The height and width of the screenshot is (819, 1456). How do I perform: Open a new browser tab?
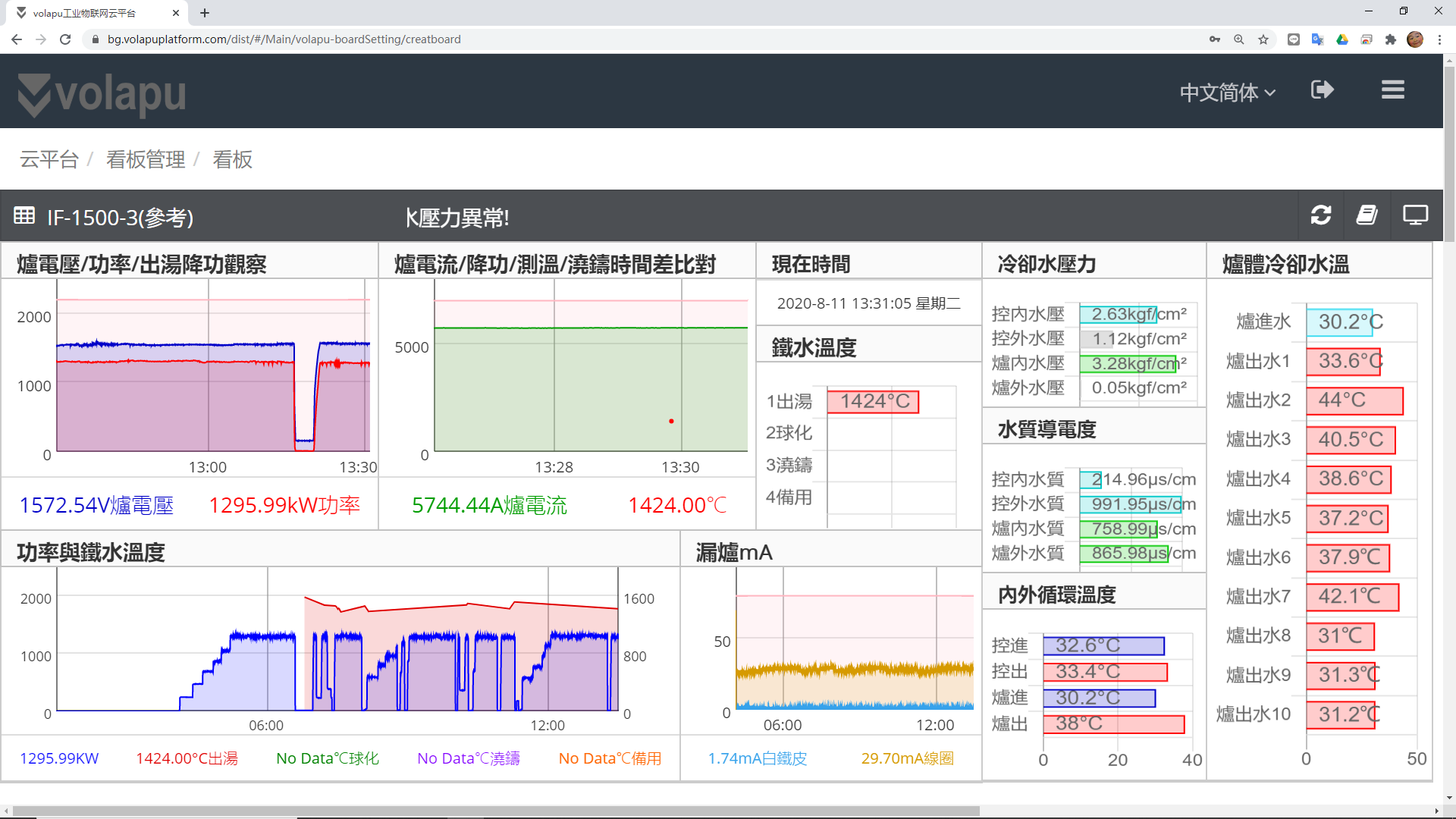[205, 13]
